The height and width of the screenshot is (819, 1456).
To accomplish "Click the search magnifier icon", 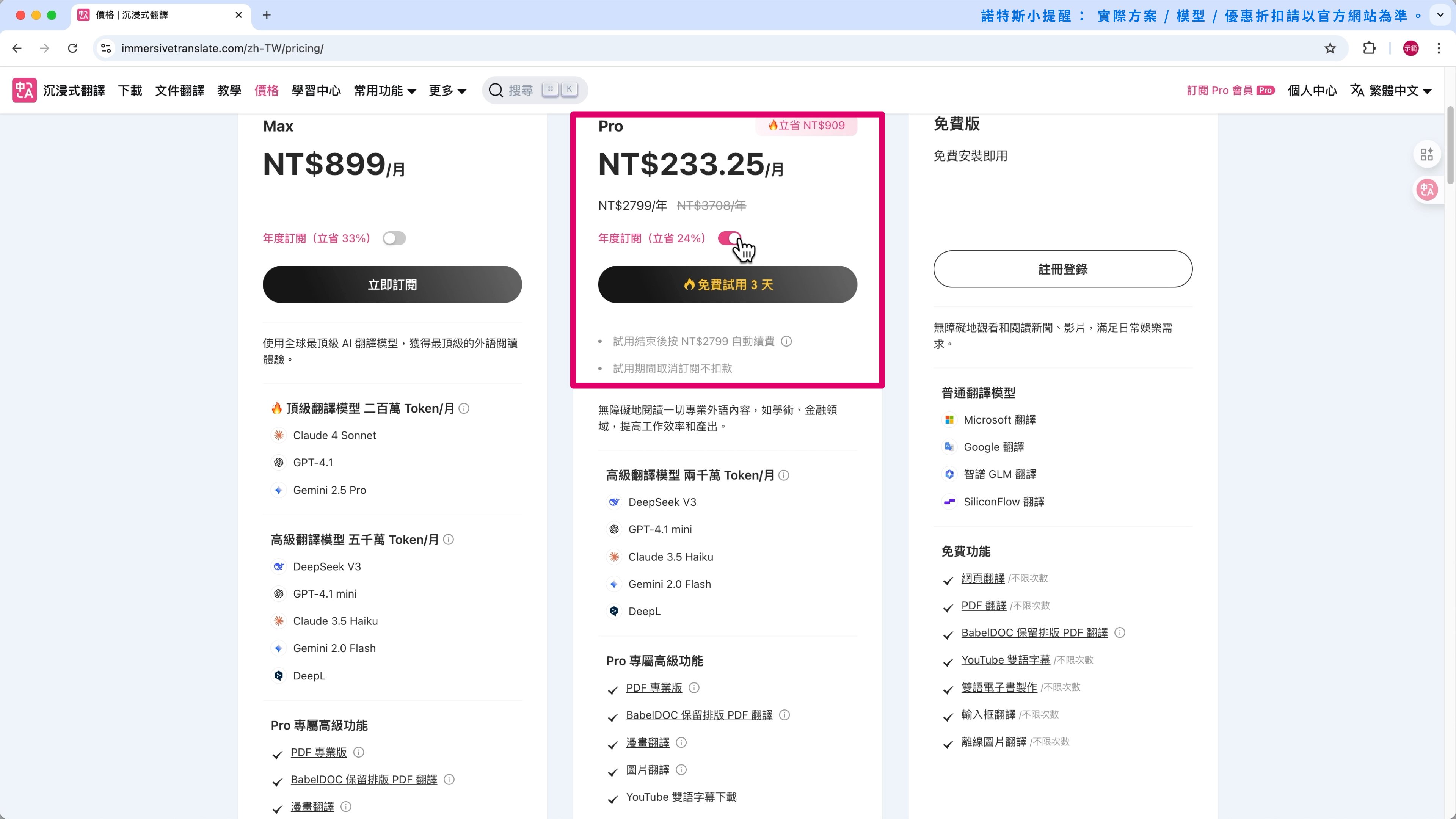I will click(x=496, y=91).
